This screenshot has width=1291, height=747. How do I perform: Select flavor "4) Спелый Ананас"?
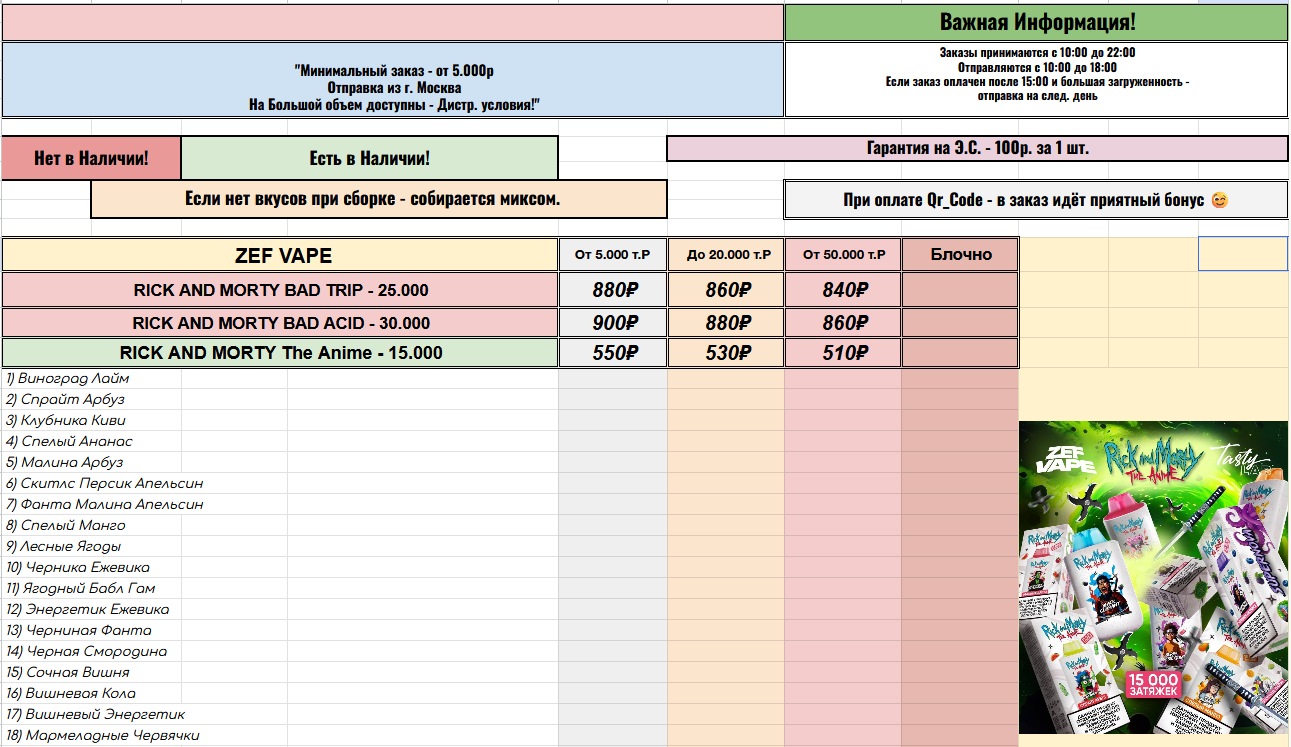click(70, 442)
